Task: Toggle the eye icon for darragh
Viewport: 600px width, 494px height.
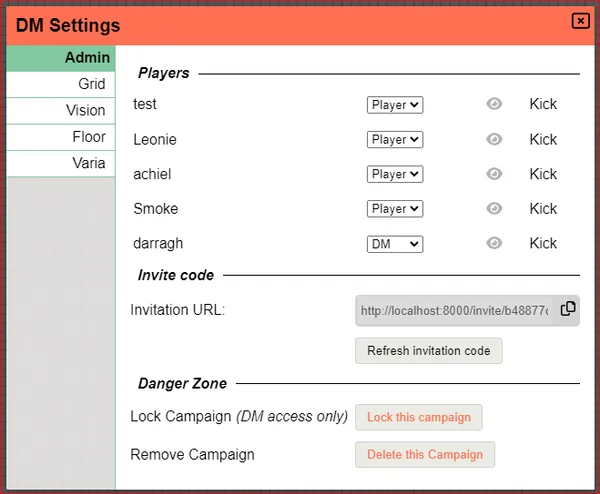Action: coord(494,243)
